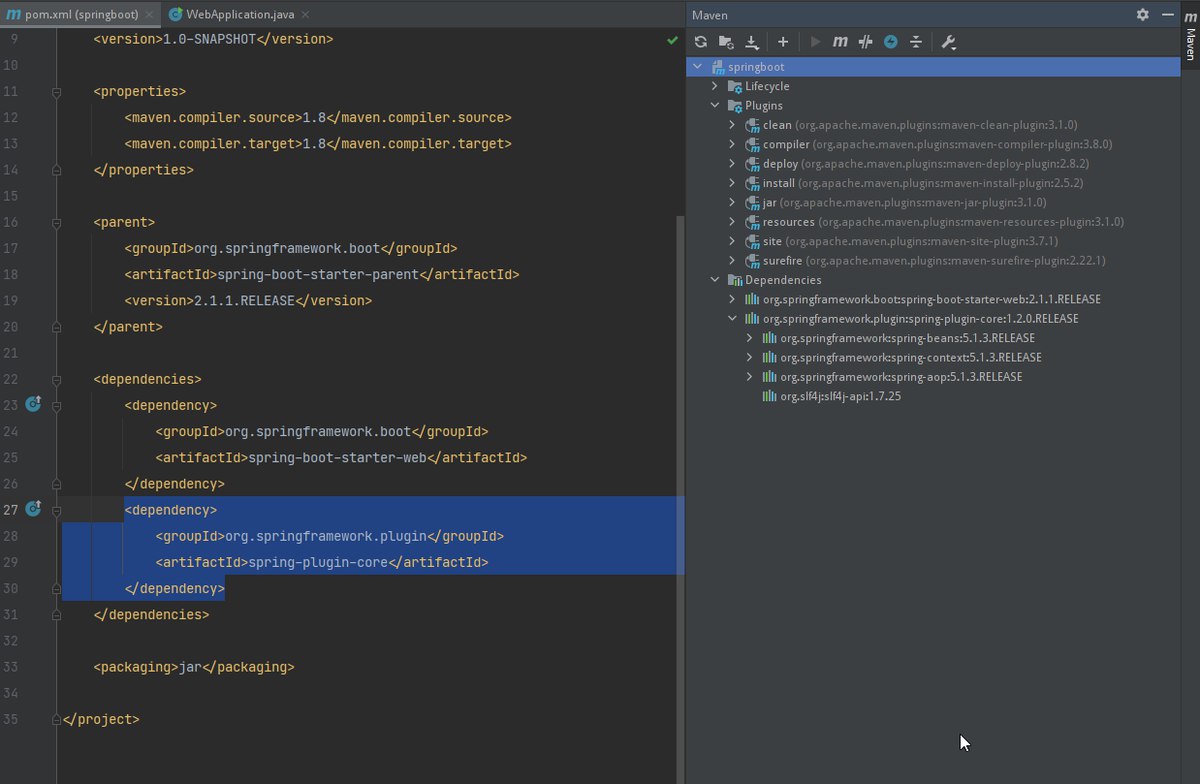Toggle Skip Tests Mode lightning icon
Viewport: 1200px width, 784px height.
click(x=890, y=42)
